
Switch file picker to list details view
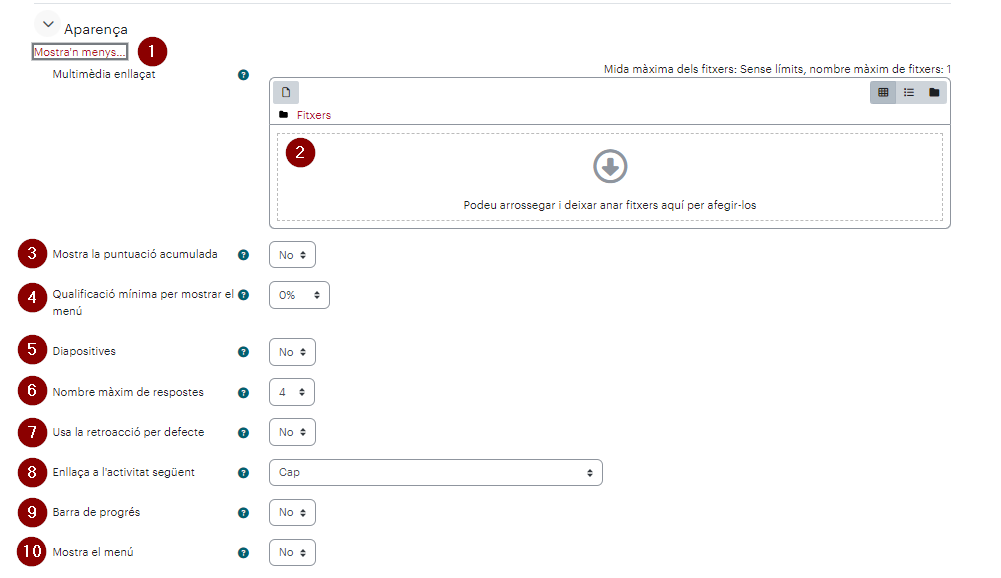point(908,93)
